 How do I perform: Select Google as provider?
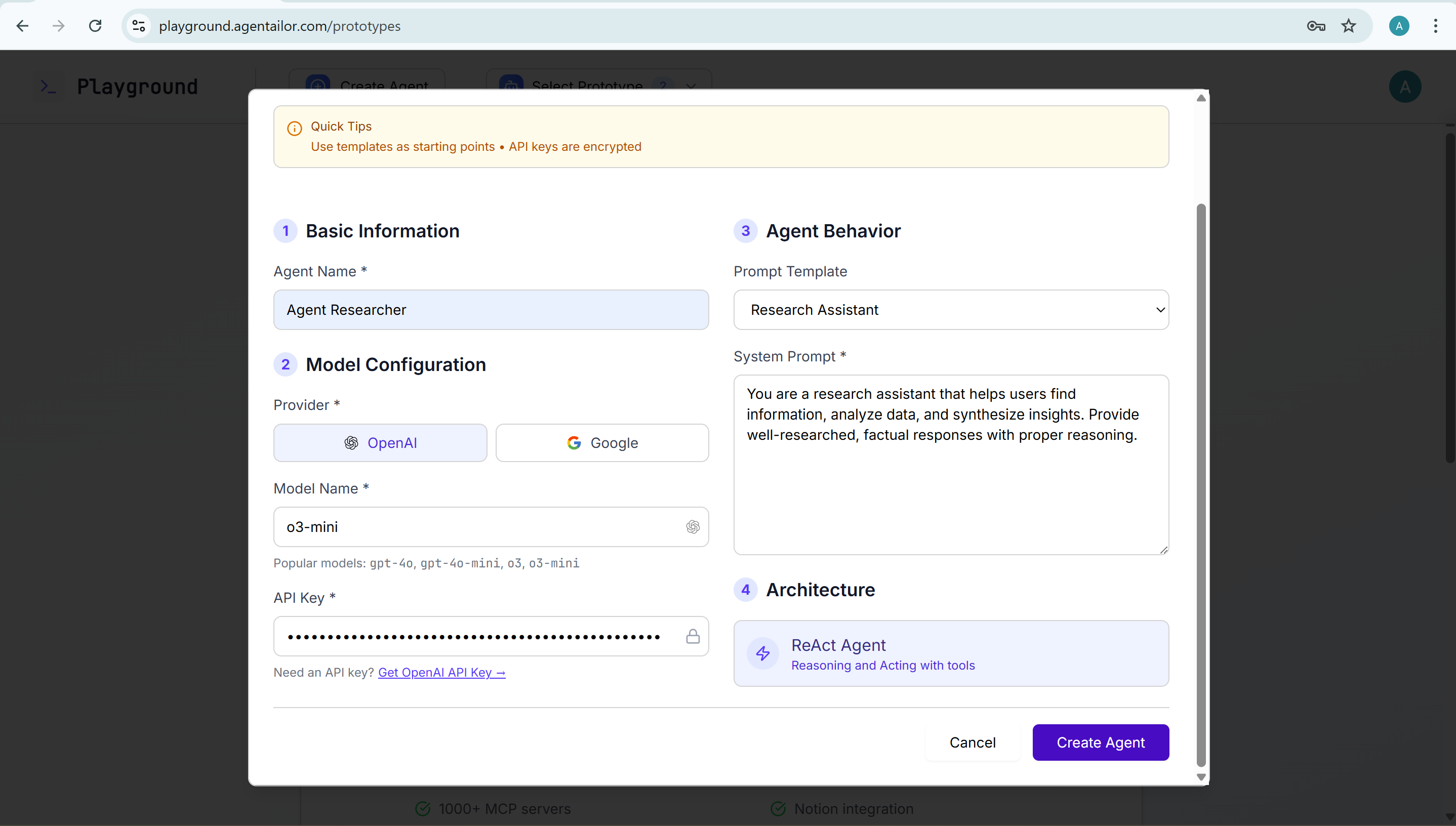[602, 443]
